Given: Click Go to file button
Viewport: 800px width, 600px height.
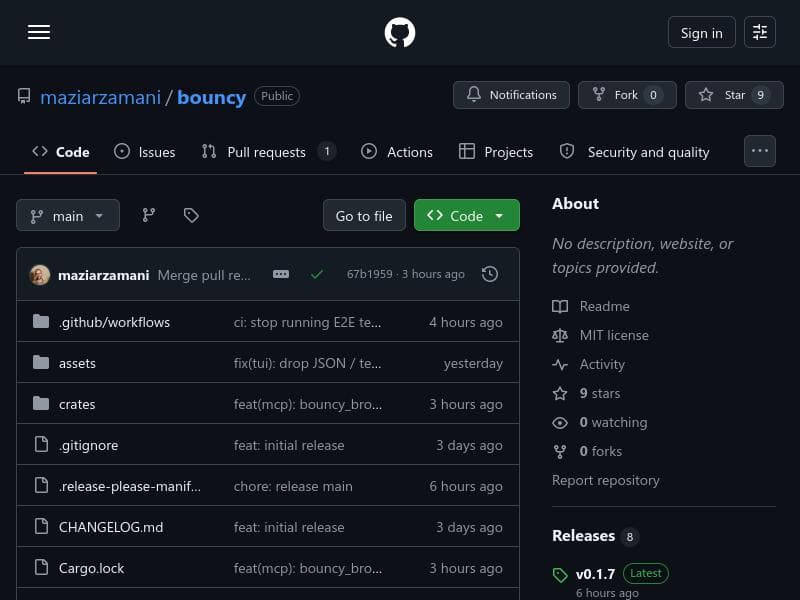Looking at the screenshot, I should (x=364, y=215).
